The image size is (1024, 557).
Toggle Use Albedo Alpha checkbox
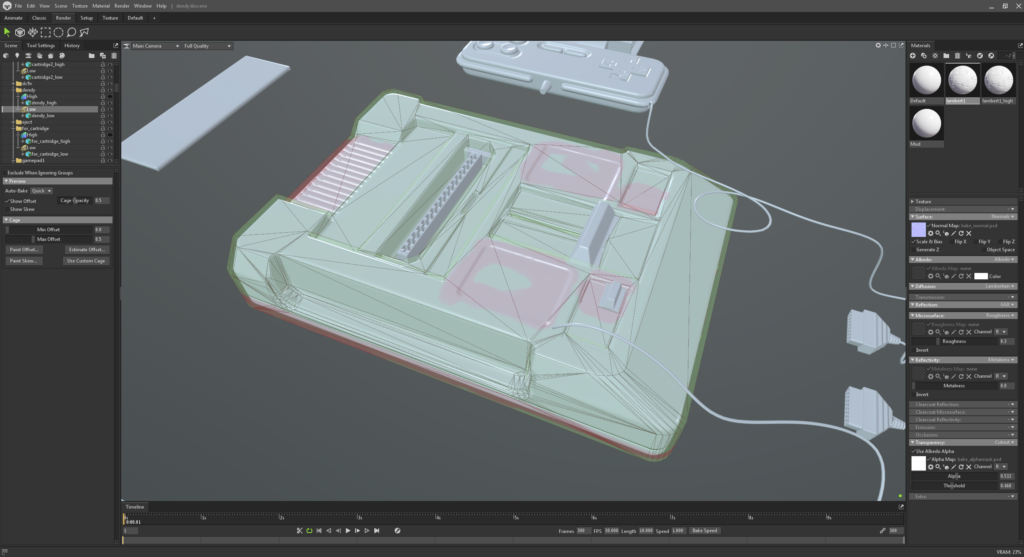pyautogui.click(x=913, y=451)
